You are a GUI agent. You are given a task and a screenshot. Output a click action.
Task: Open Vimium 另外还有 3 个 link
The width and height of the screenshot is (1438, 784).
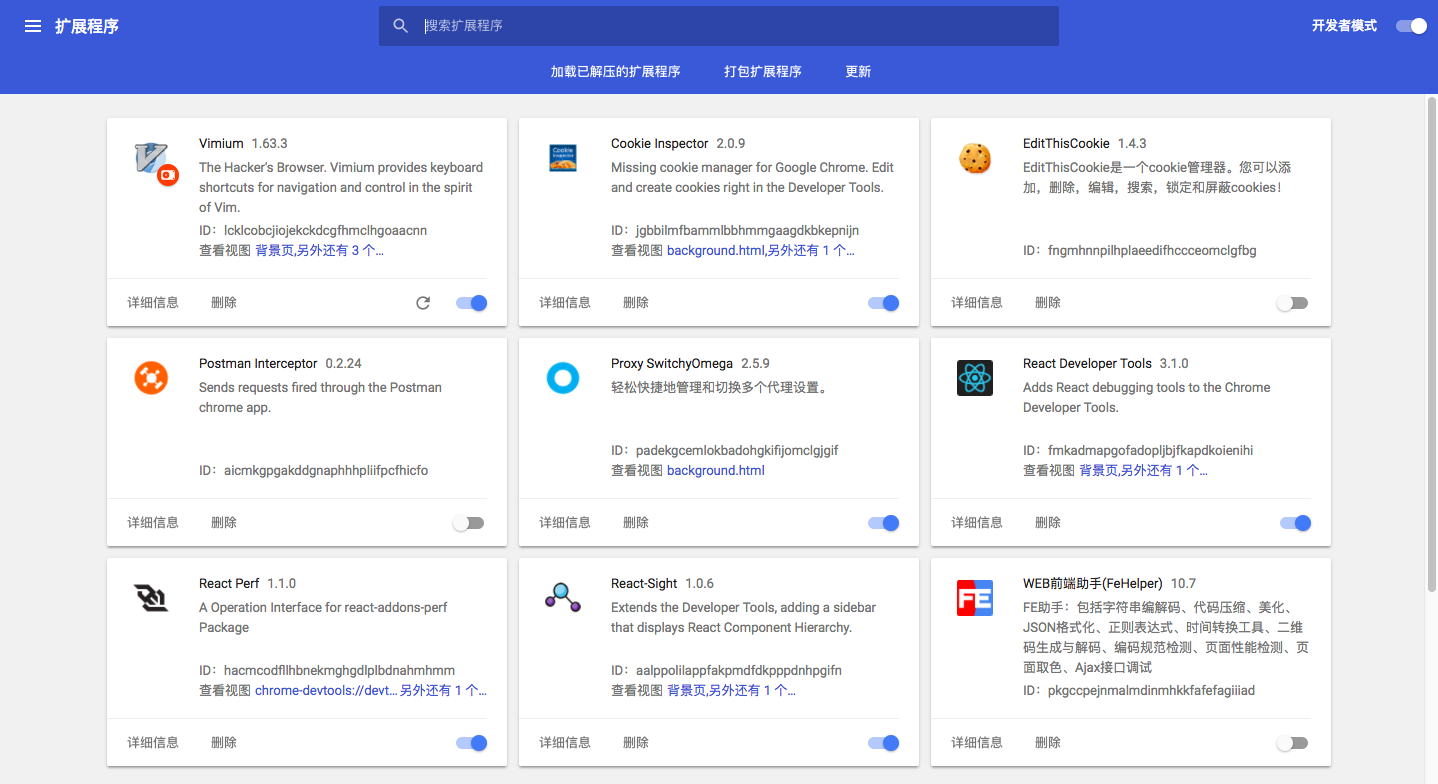click(x=340, y=251)
